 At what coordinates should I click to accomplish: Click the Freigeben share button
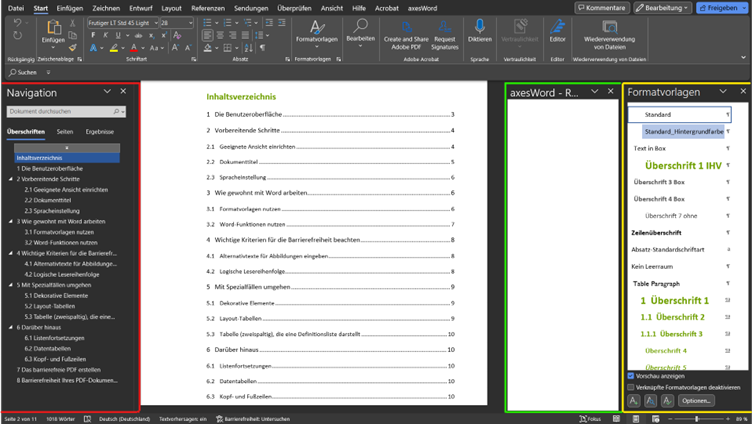pyautogui.click(x=722, y=8)
